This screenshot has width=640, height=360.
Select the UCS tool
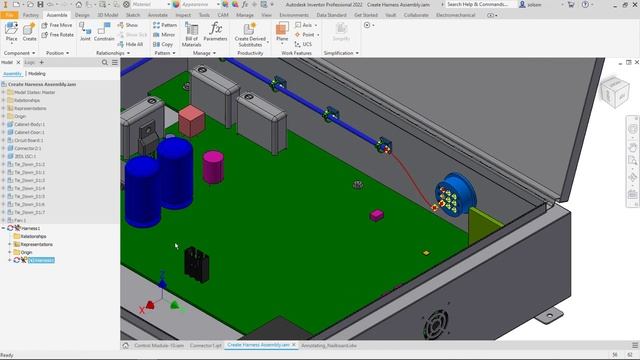point(303,44)
